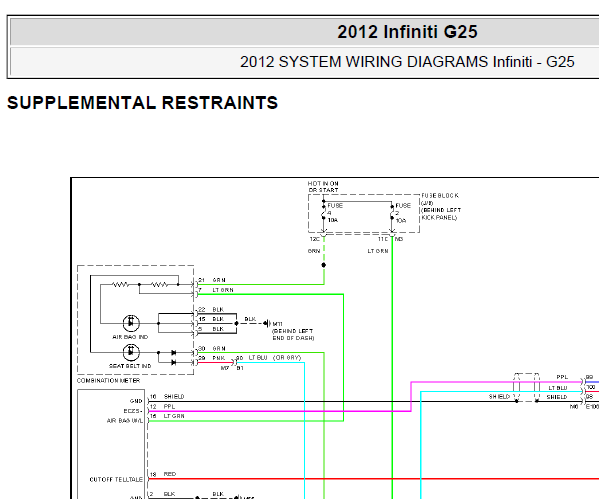Click the Supplemental Restraints heading

pyautogui.click(x=142, y=103)
